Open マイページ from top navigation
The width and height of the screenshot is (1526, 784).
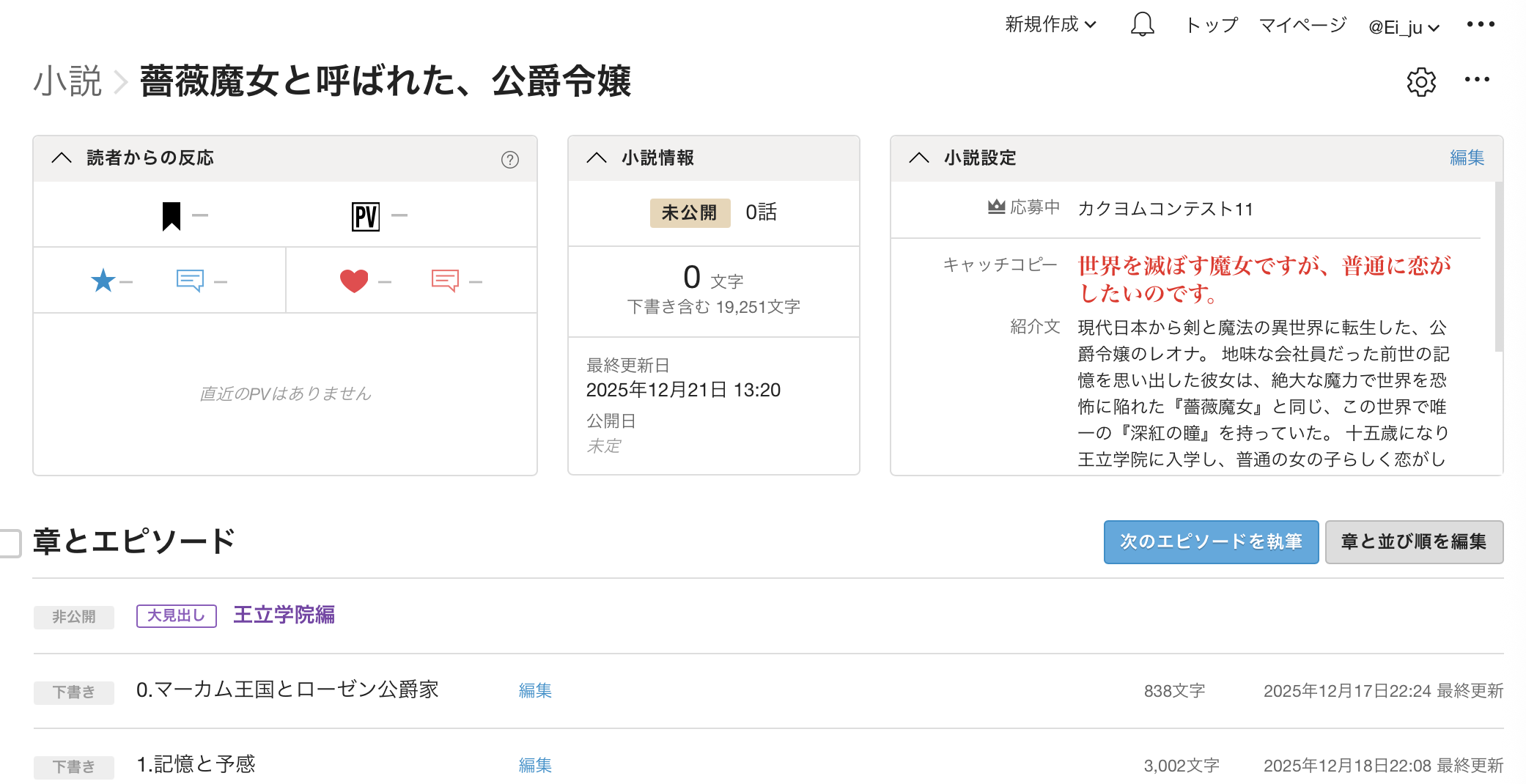[1302, 25]
